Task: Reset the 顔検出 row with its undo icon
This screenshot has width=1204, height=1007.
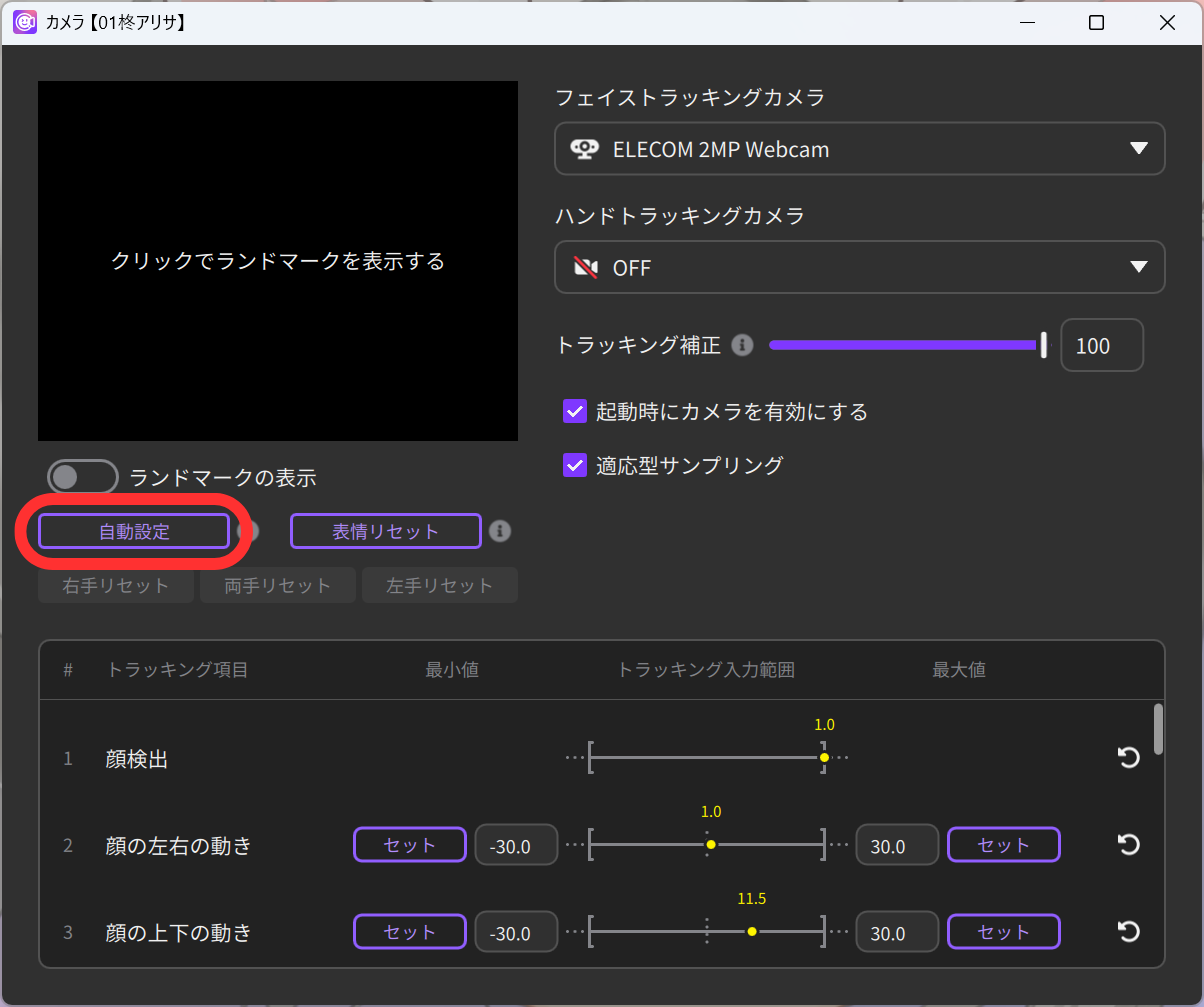Action: coord(1128,758)
